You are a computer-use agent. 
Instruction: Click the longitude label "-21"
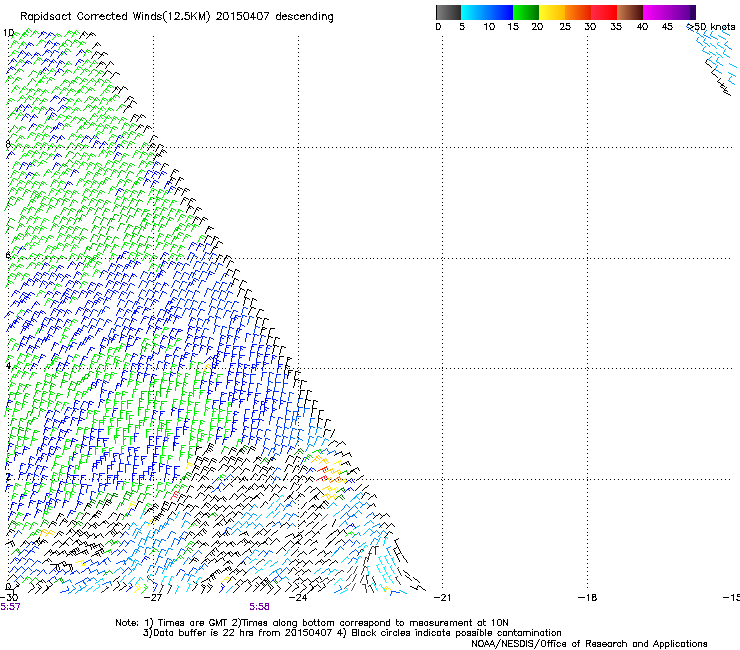click(x=442, y=597)
